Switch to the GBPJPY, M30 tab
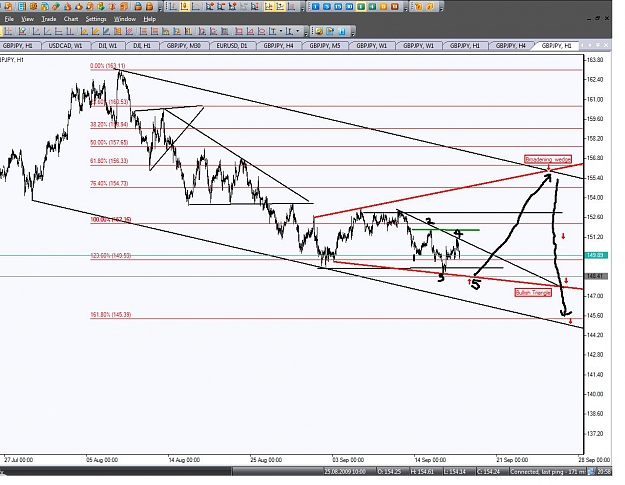The height and width of the screenshot is (485, 625). tap(183, 46)
